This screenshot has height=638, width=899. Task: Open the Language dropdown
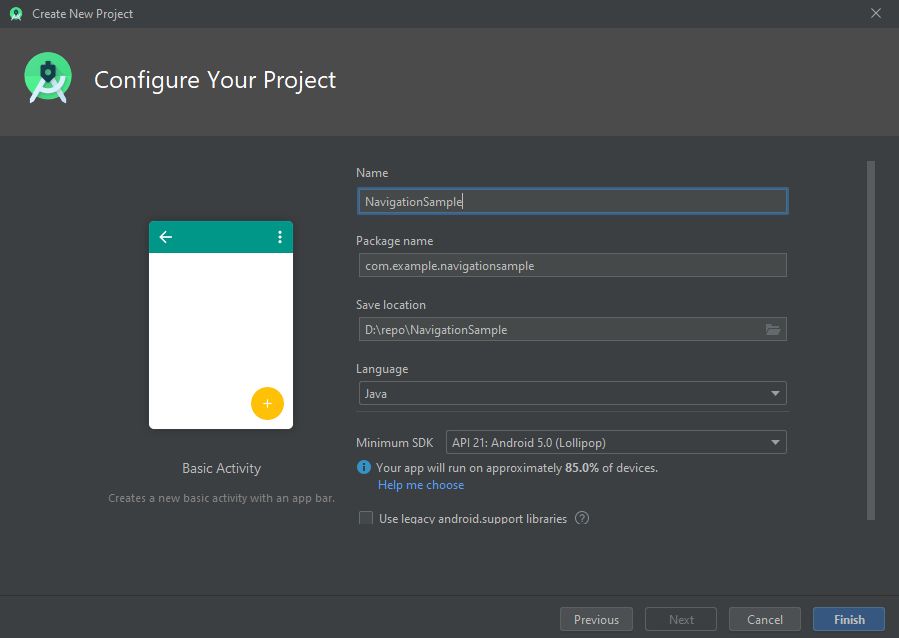tap(777, 392)
